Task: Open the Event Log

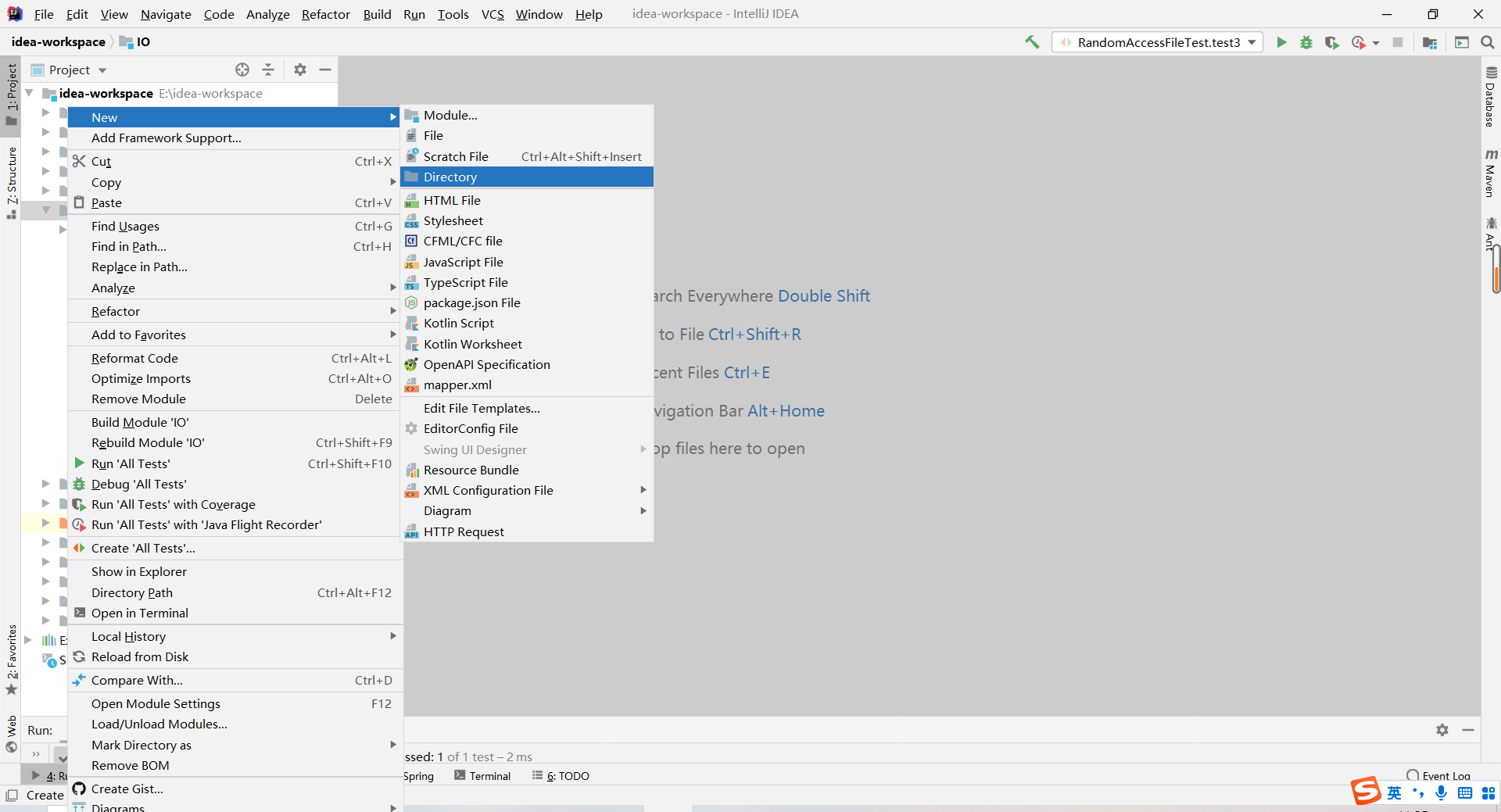Action: coord(1438,776)
